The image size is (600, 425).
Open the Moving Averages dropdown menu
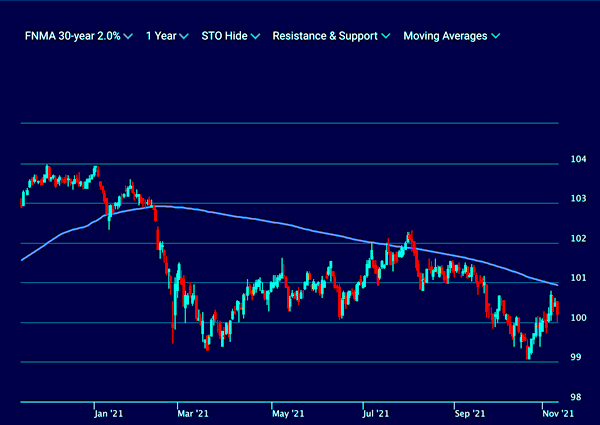click(x=451, y=36)
